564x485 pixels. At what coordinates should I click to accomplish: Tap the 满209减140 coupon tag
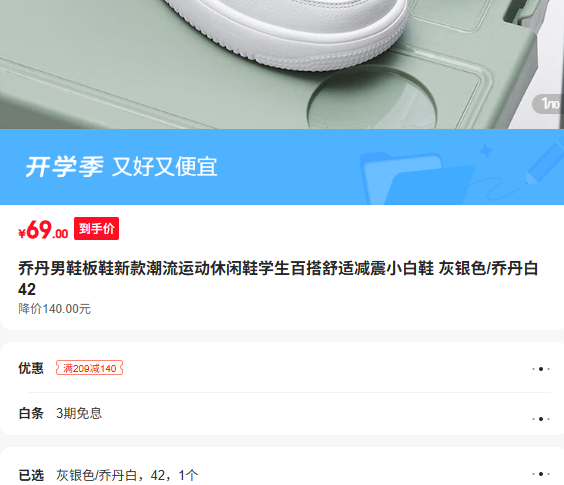tap(89, 368)
